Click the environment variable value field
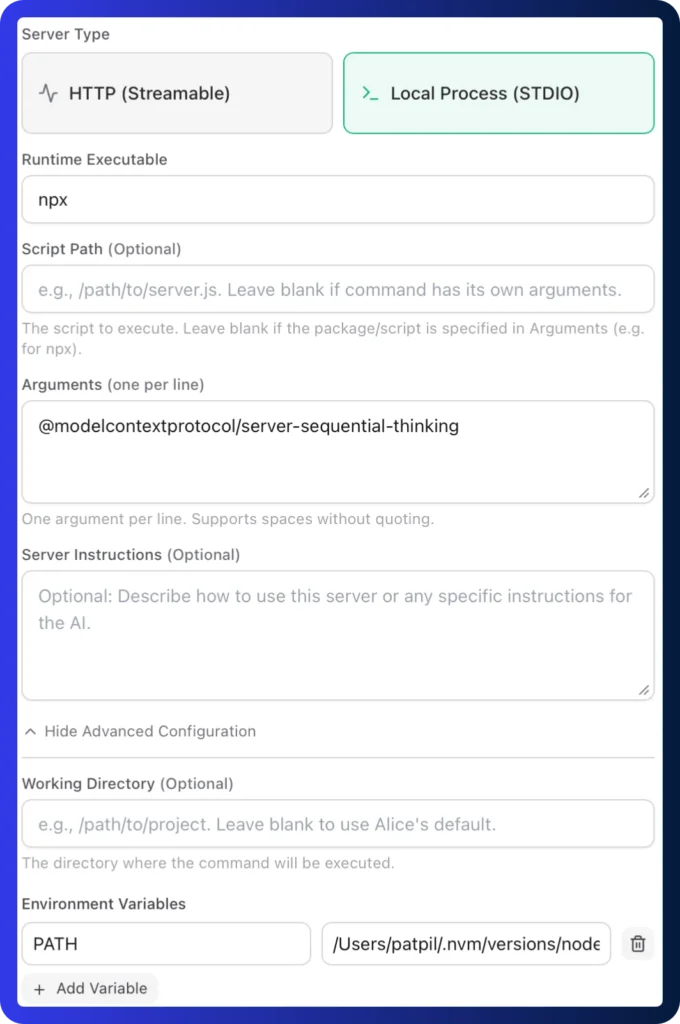 466,944
